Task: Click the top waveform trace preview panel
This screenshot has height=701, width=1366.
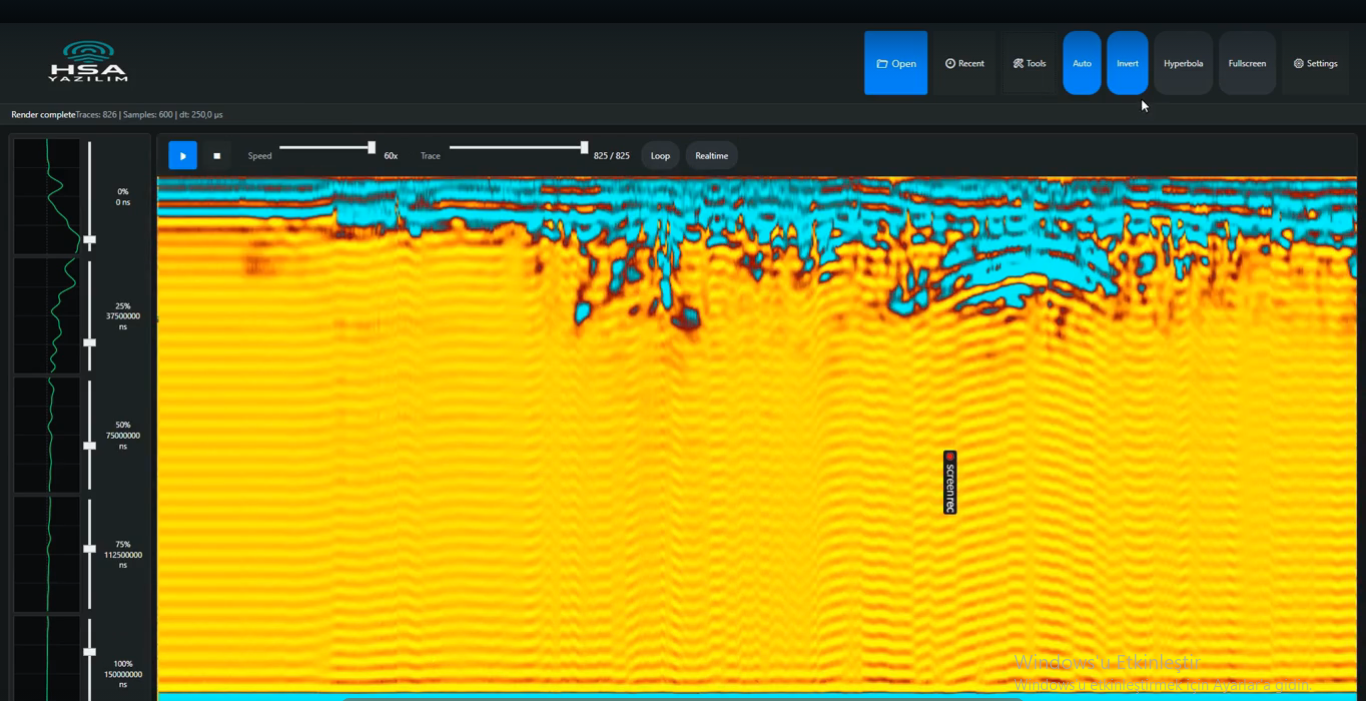Action: [47, 196]
